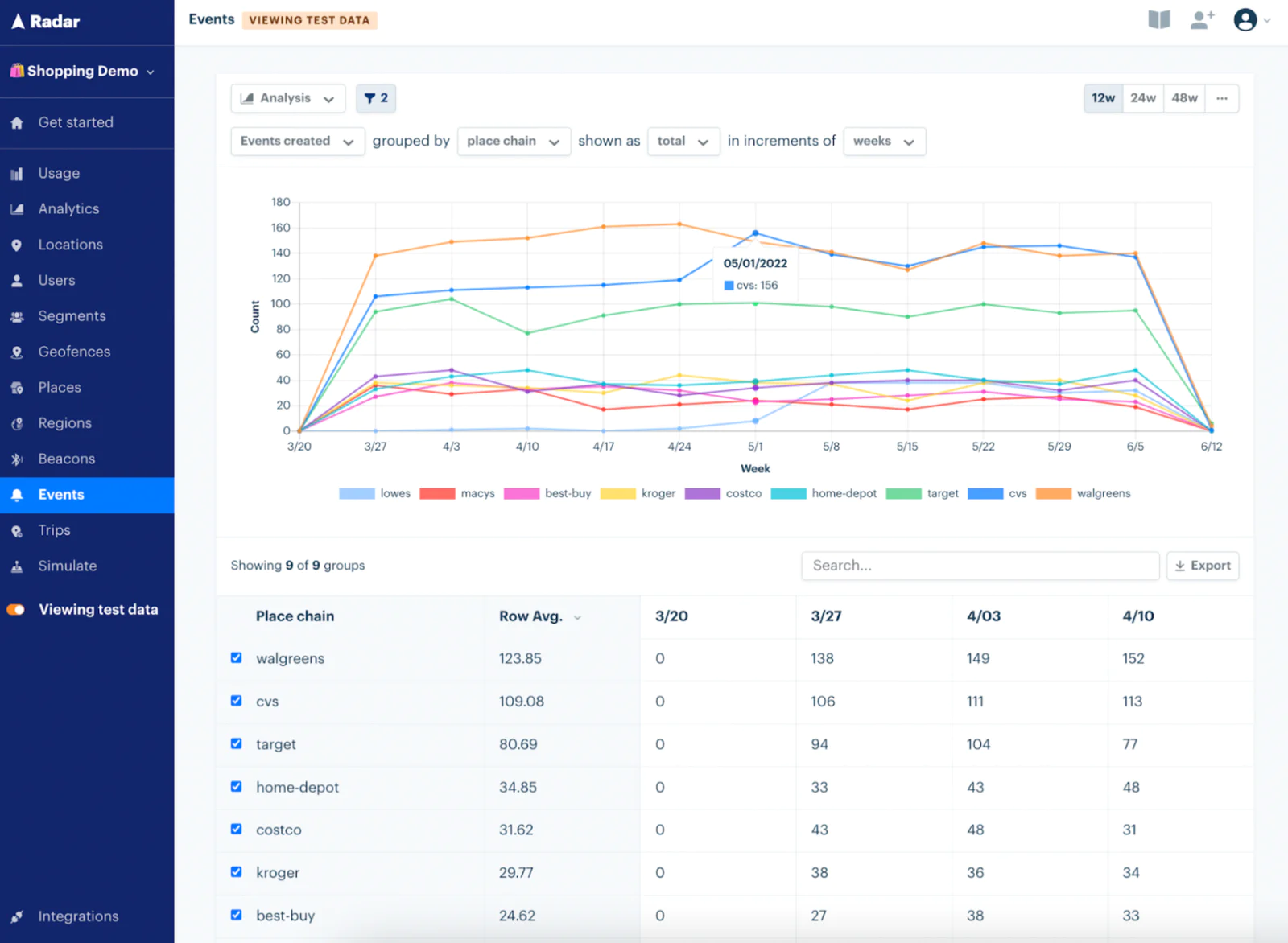Open the filter icon showing 2 filters
This screenshot has width=1288, height=943.
pos(375,98)
